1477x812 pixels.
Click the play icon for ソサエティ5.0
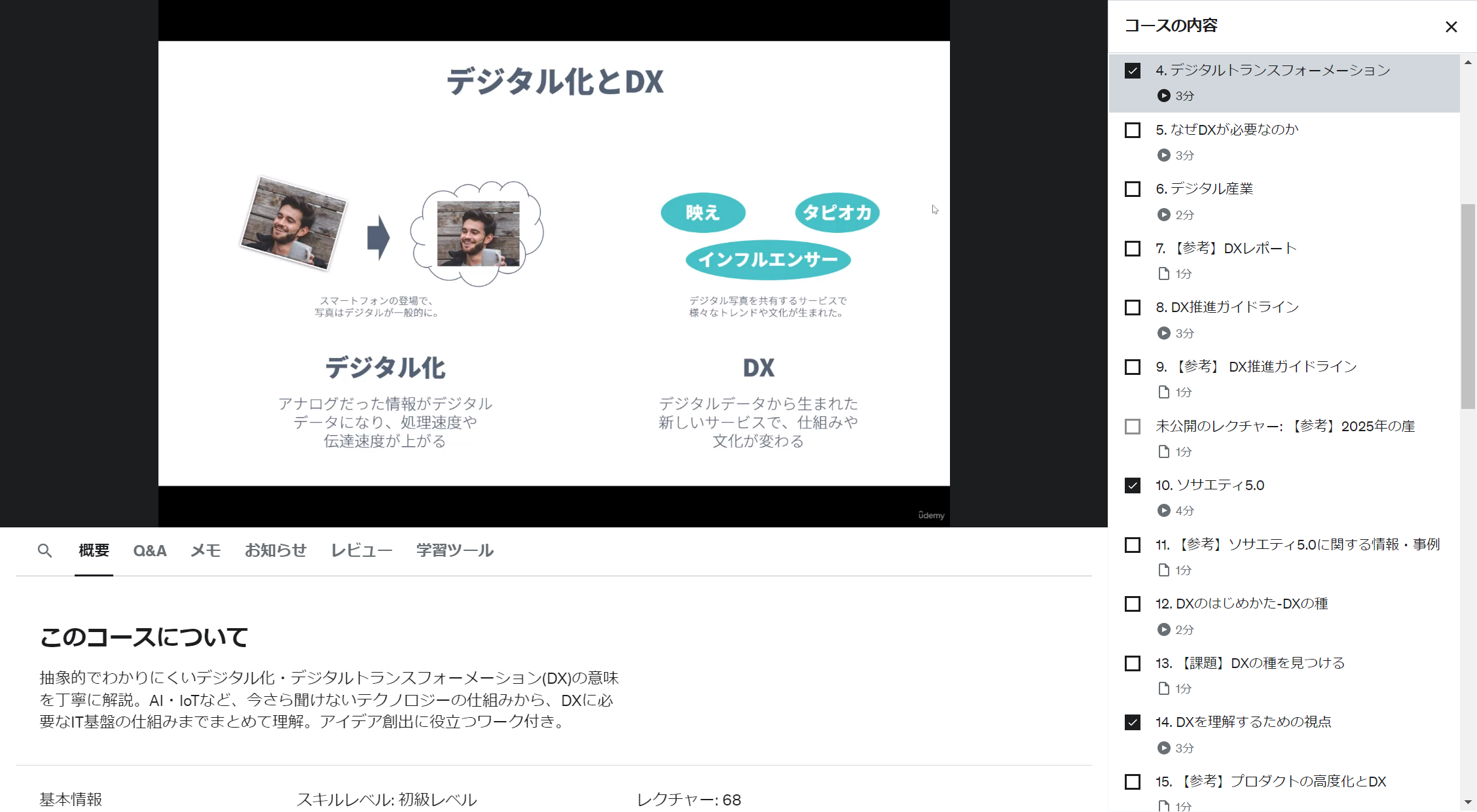pos(1164,511)
